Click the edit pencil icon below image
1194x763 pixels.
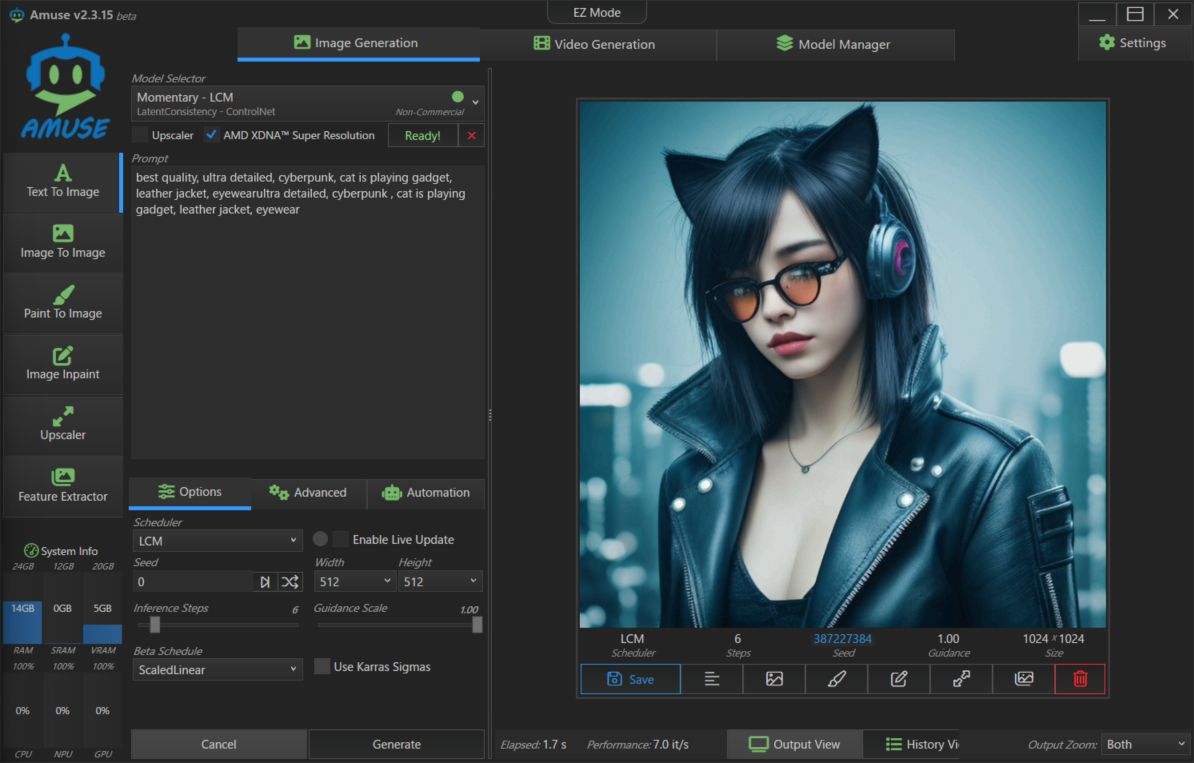coord(899,679)
